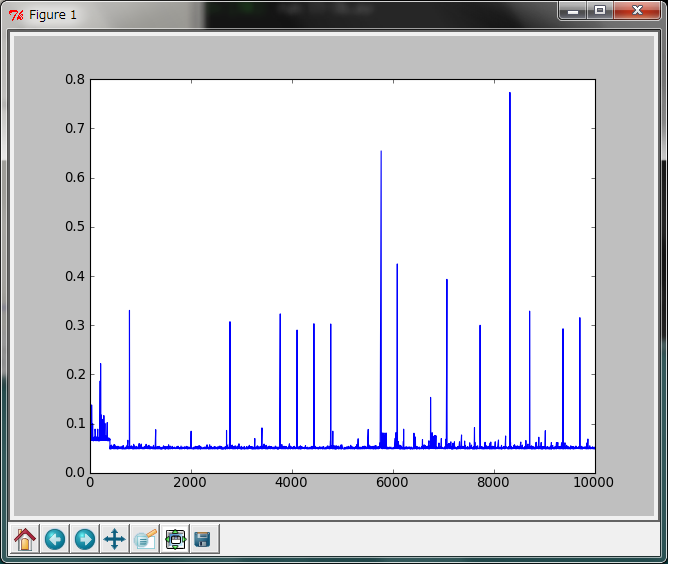Click the y-axis label 0.7

[x=75, y=128]
